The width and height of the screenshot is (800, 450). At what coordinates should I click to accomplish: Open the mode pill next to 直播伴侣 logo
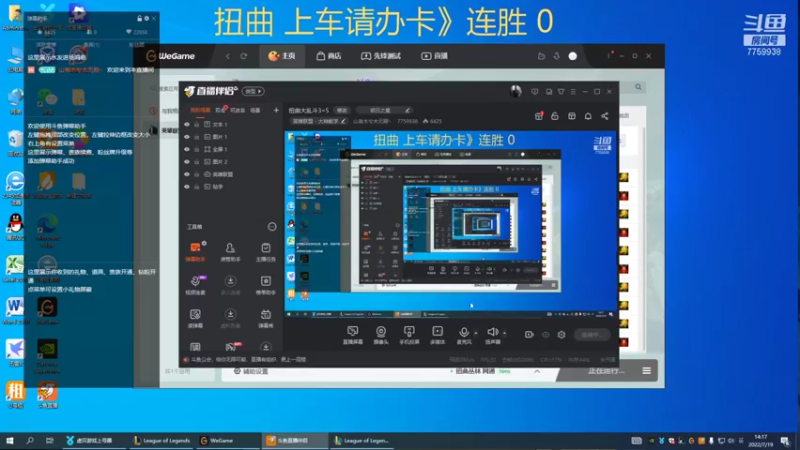pos(253,91)
